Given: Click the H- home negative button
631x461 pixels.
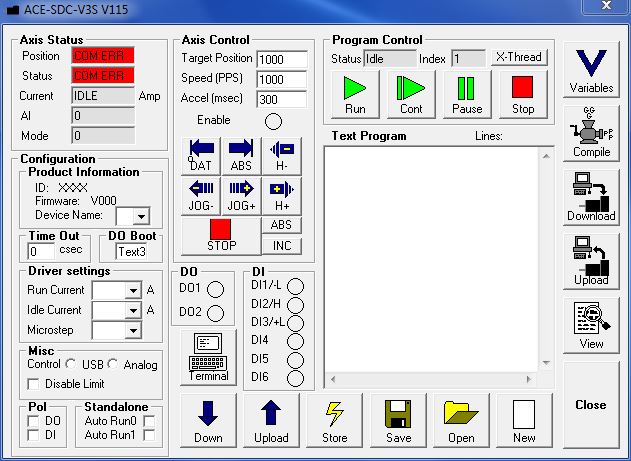Looking at the screenshot, I should (x=282, y=154).
